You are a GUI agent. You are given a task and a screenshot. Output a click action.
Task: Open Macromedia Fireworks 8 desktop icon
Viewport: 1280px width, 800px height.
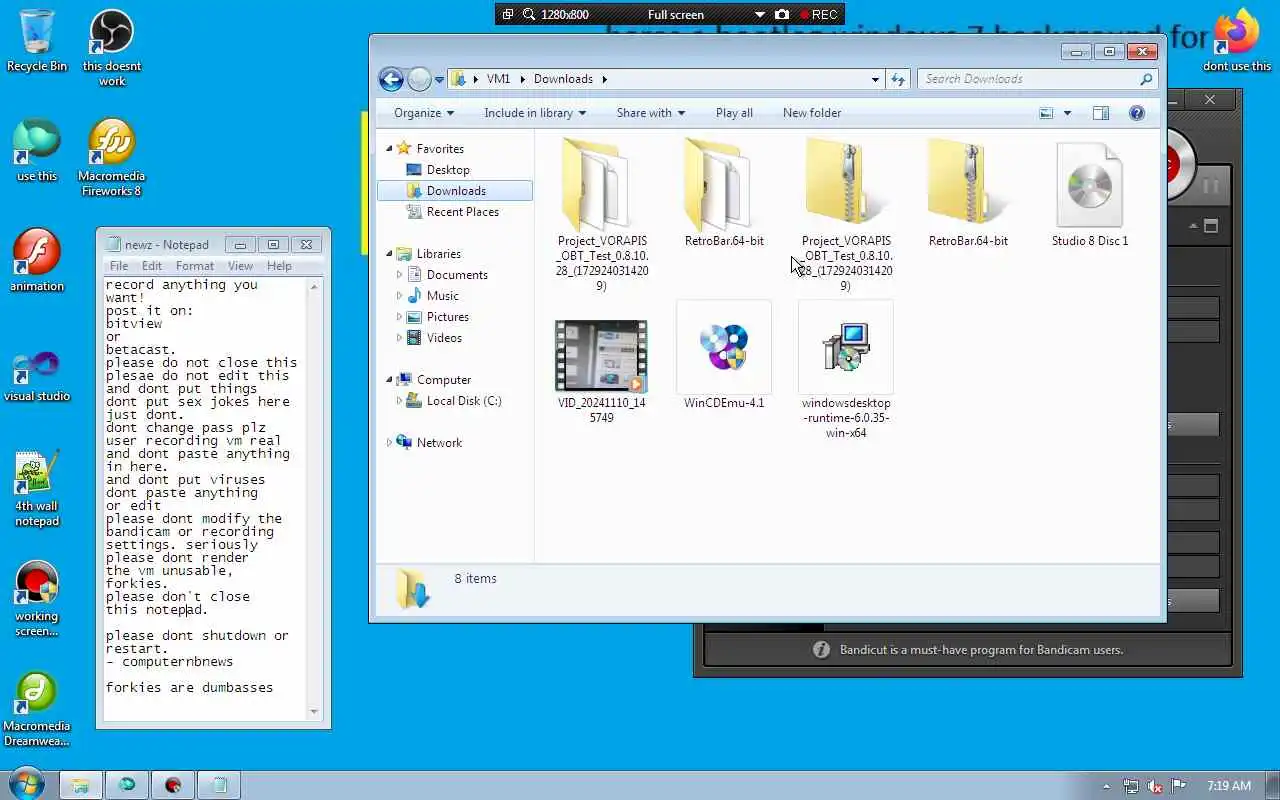pyautogui.click(x=112, y=158)
